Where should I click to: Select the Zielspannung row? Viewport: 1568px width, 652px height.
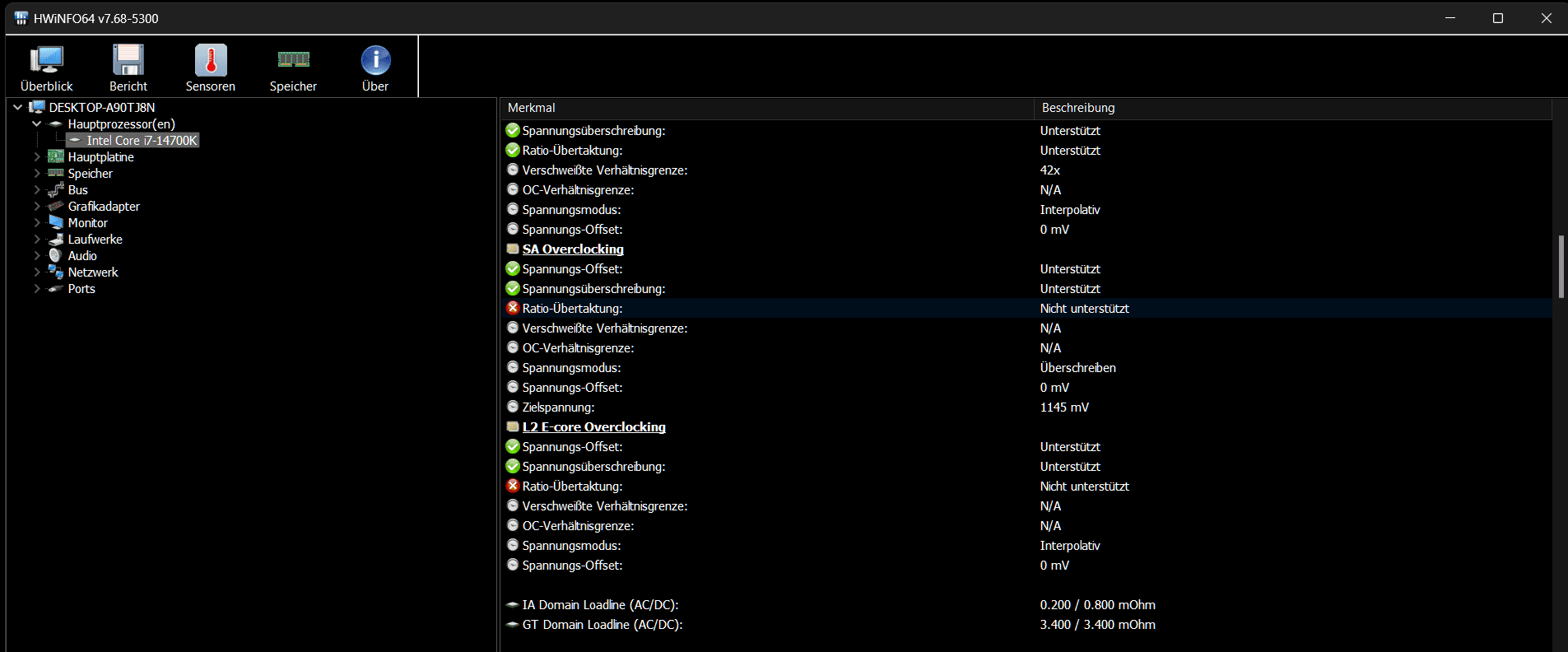pyautogui.click(x=1026, y=407)
